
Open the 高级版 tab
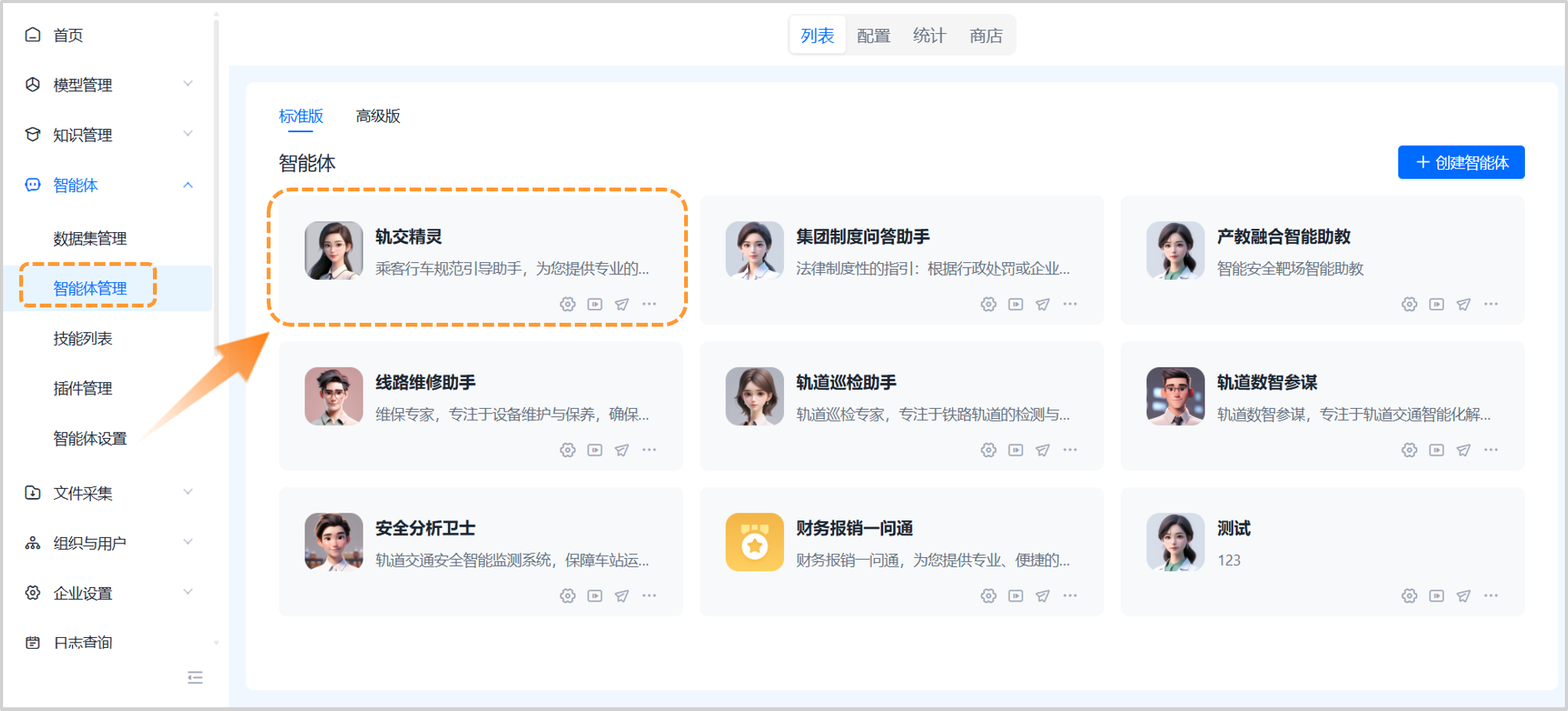pos(377,116)
